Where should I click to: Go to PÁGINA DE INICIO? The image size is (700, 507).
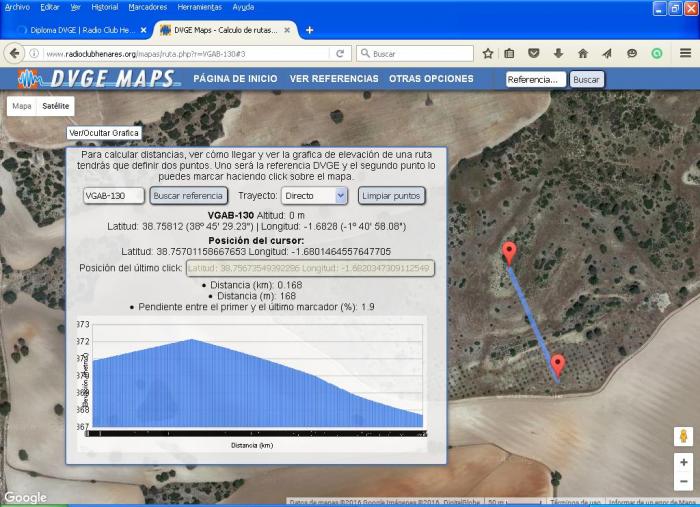(235, 79)
